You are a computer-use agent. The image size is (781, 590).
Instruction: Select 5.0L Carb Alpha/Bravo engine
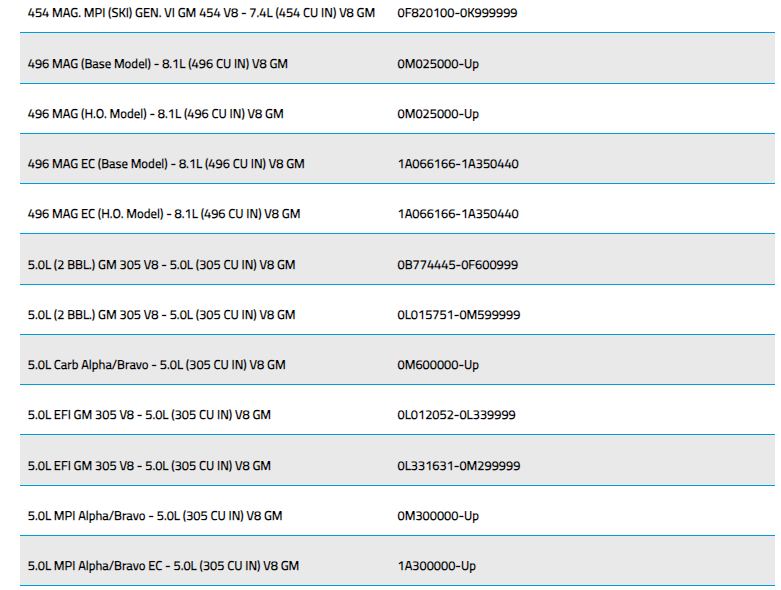point(156,365)
